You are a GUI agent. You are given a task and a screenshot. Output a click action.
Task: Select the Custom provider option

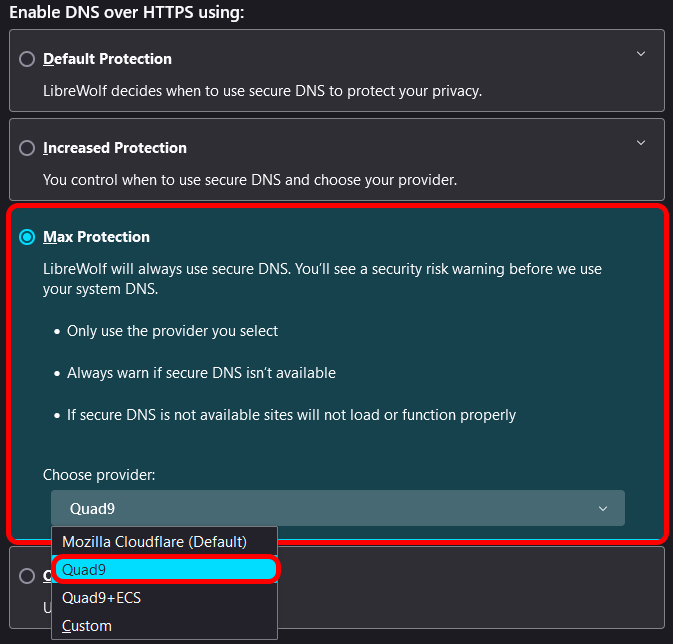coord(87,626)
